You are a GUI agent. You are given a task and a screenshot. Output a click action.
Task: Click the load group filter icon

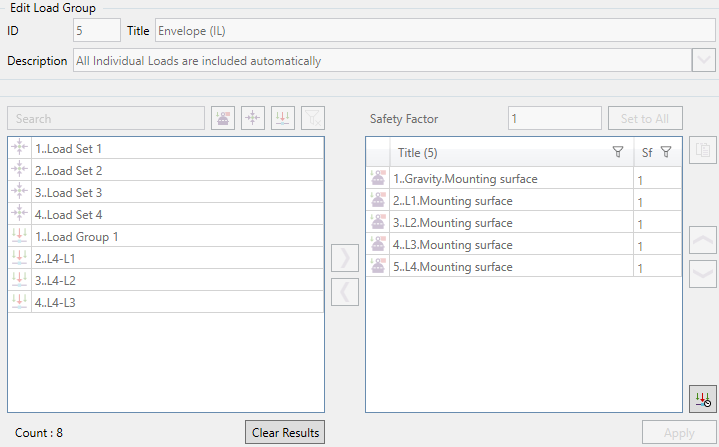(283, 118)
